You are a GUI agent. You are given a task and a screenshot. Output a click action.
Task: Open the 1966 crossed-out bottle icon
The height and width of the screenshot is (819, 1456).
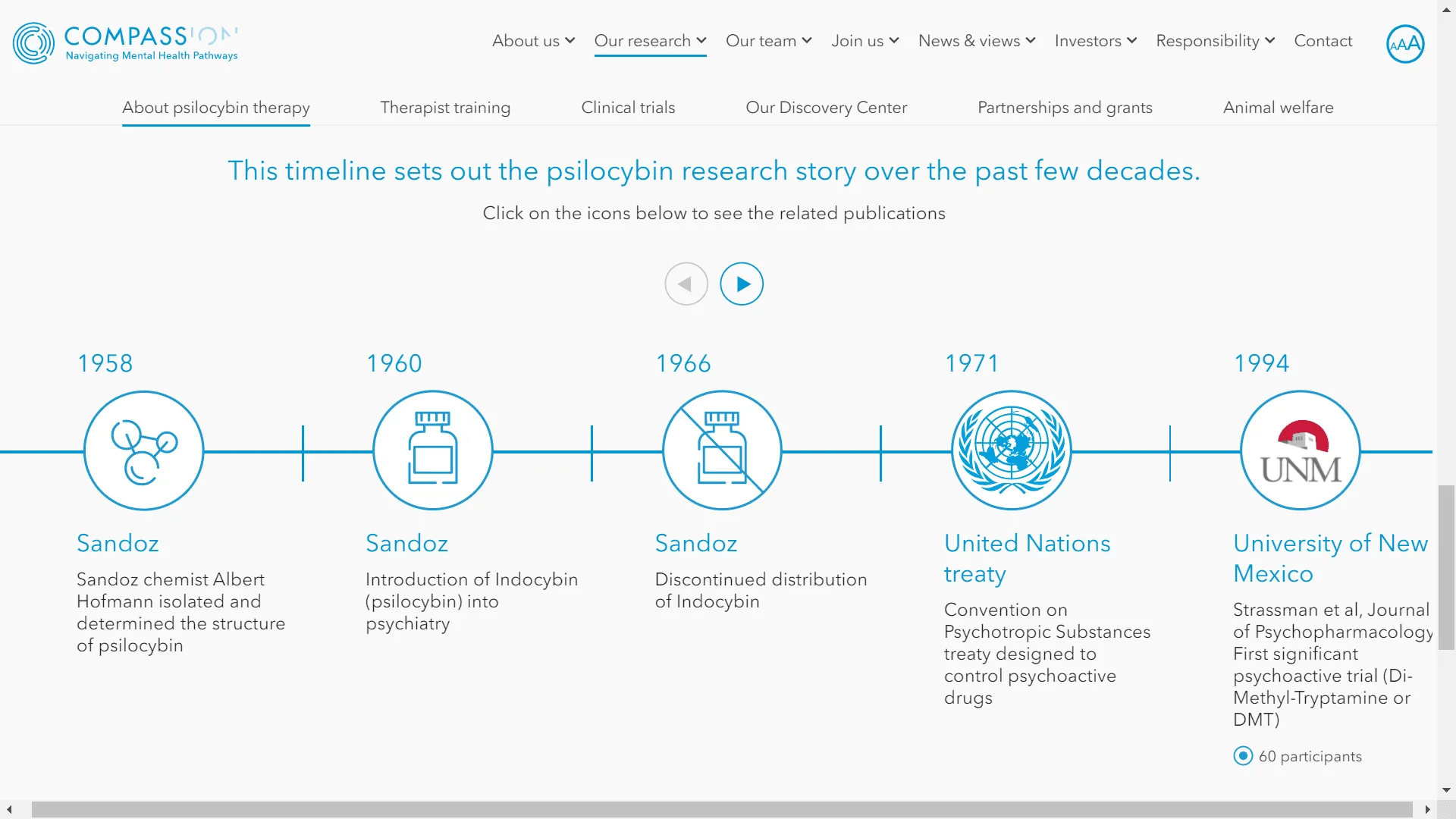722,450
